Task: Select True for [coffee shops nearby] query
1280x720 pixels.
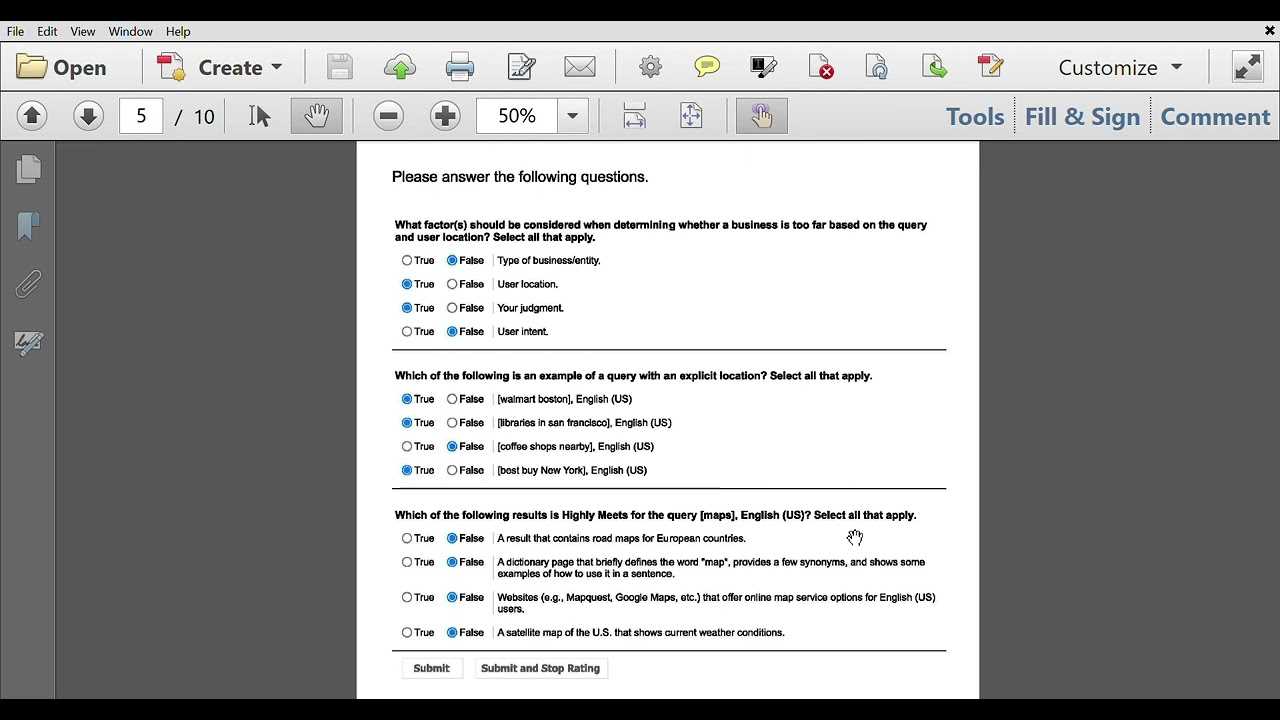Action: click(x=407, y=446)
